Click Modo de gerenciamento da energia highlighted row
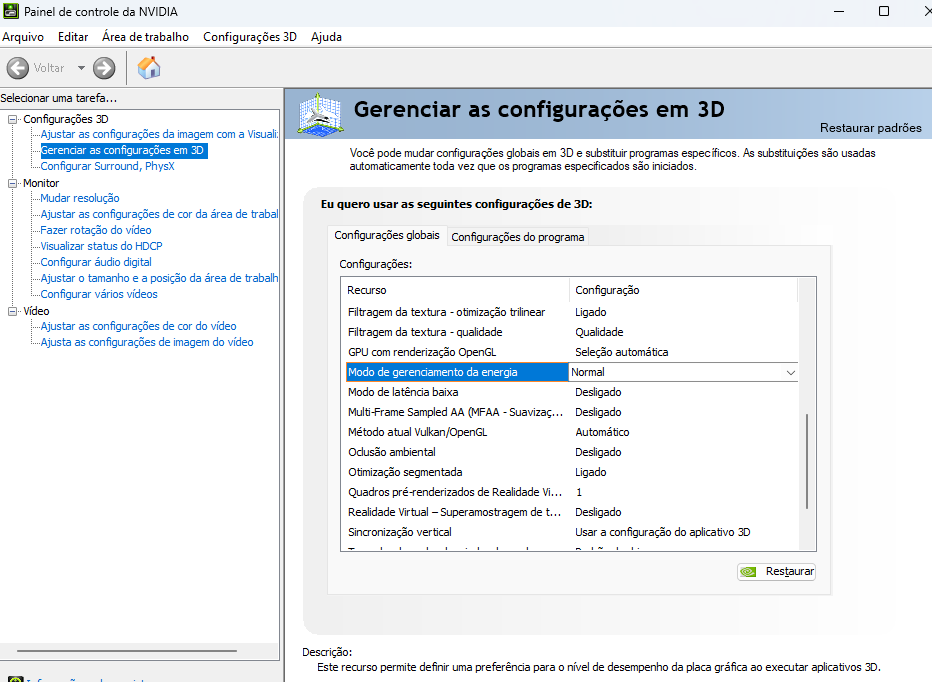The height and width of the screenshot is (682, 932). pyautogui.click(x=457, y=372)
